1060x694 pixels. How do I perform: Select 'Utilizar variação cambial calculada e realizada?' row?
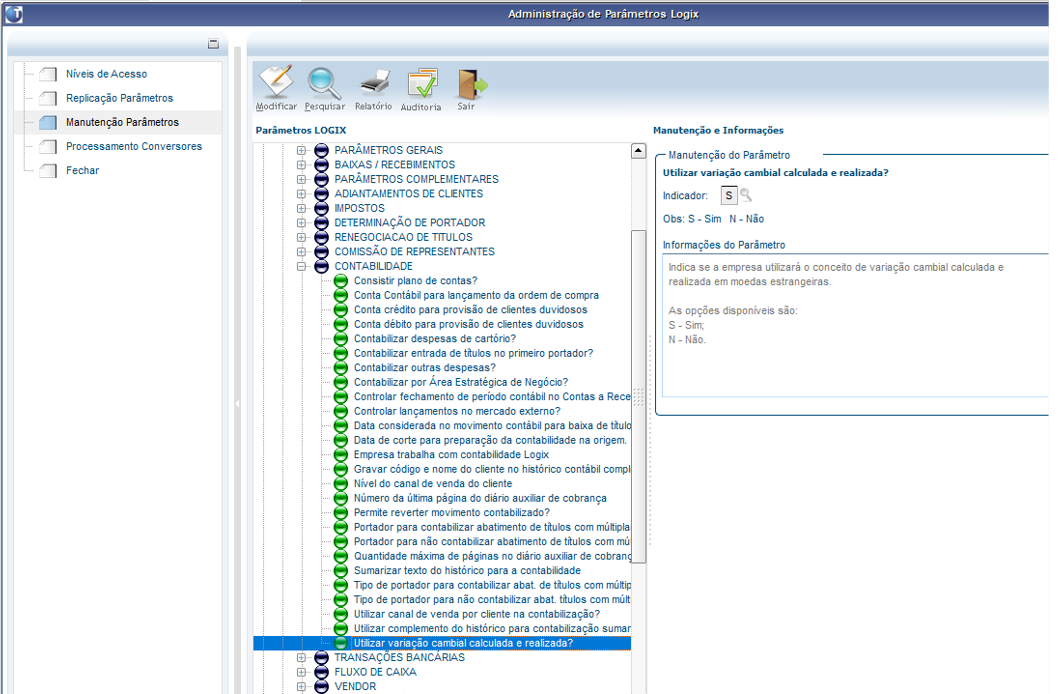442,643
